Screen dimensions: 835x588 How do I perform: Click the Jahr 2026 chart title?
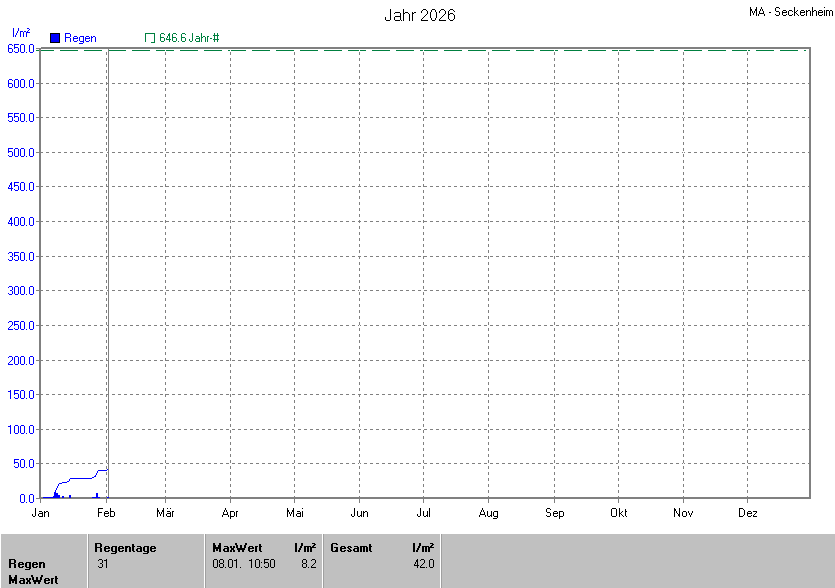coord(420,16)
